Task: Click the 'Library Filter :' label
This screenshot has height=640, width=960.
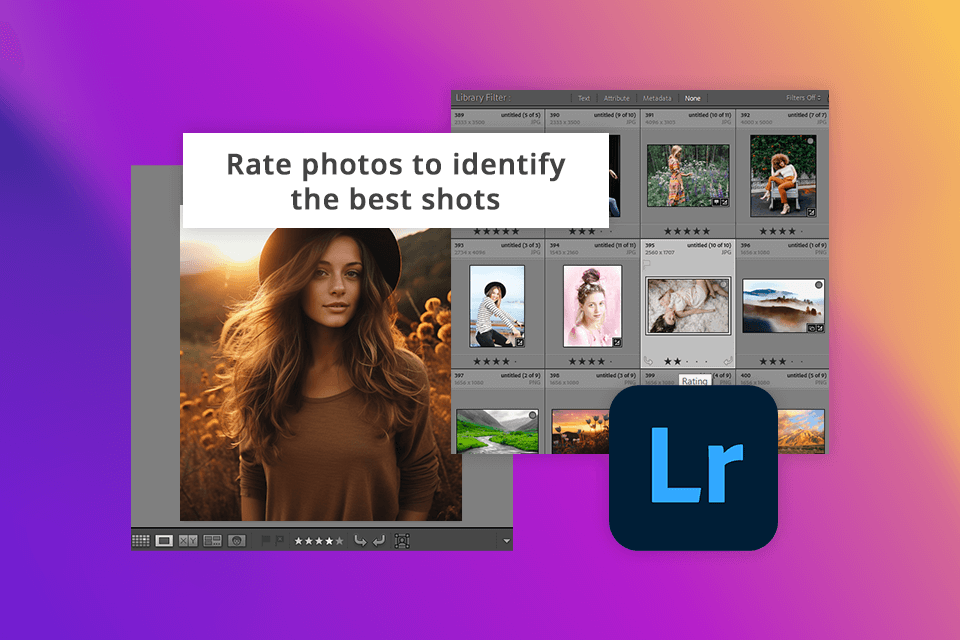Action: 482,97
